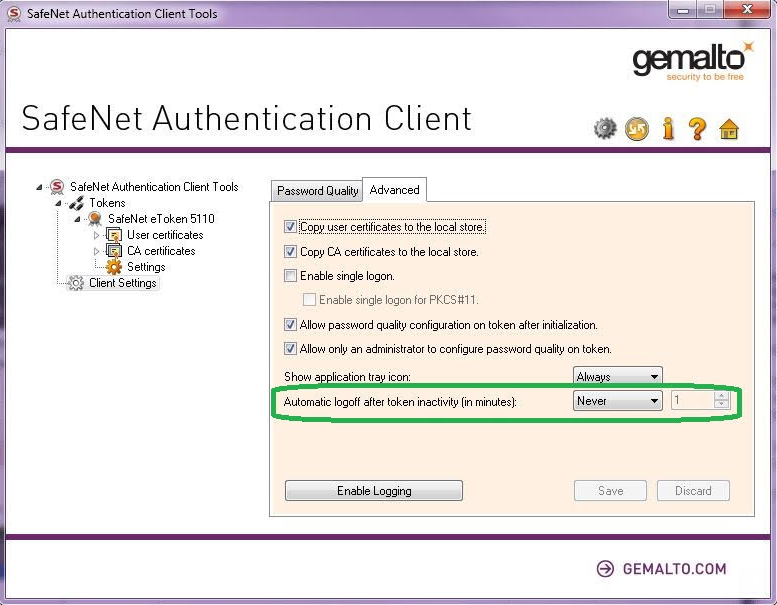Decrease logoff minutes with down arrow

722,404
